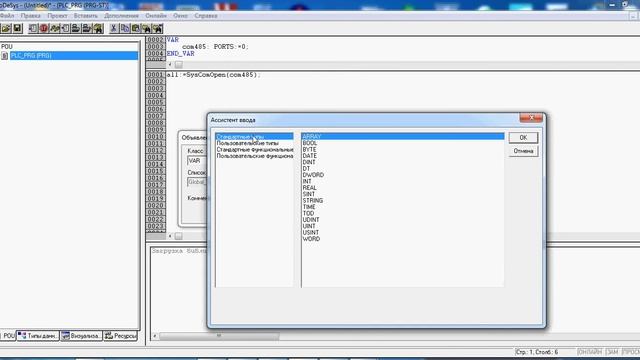The height and width of the screenshot is (360, 640).
Task: Click Отмена in the input assistant dialog
Action: pos(523,151)
